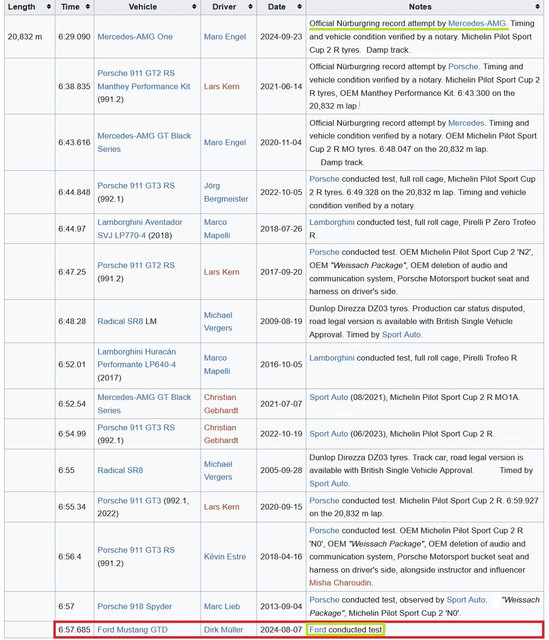Open Maro Engel link in 6:29.090 row
The image size is (549, 640).
(x=225, y=37)
